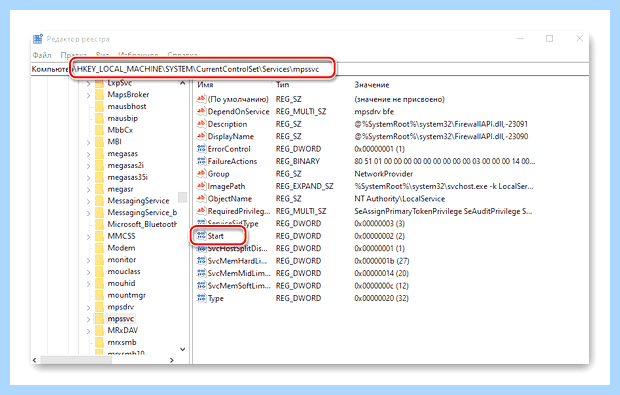Image resolution: width=620 pixels, height=395 pixels.
Task: Click the mountmgr folder icon
Action: click(x=99, y=295)
